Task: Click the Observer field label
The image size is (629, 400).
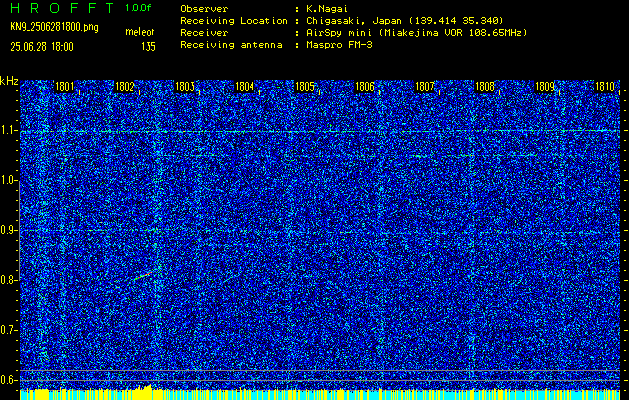Action: coord(204,9)
